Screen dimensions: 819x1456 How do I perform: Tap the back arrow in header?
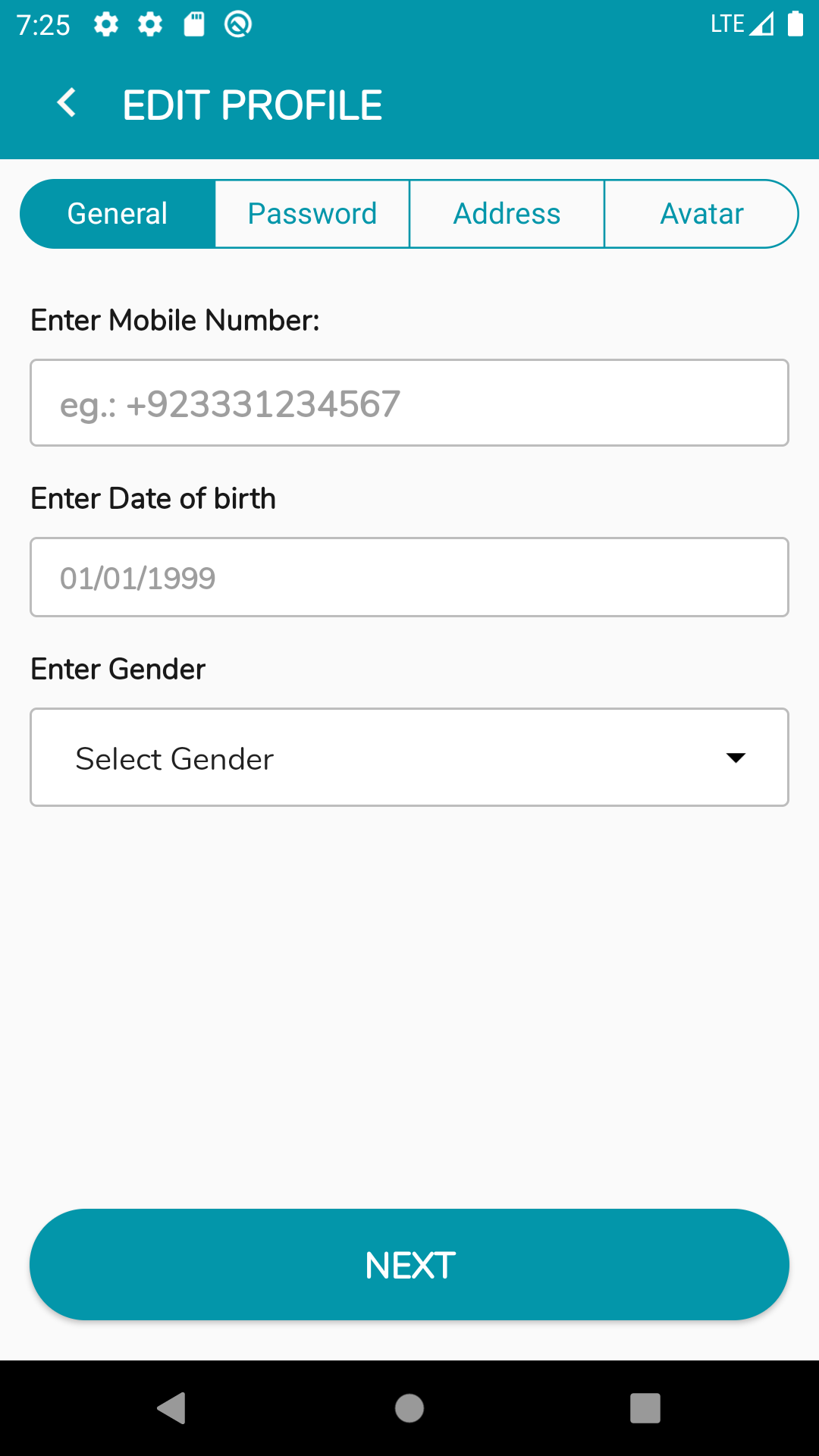coord(67,103)
